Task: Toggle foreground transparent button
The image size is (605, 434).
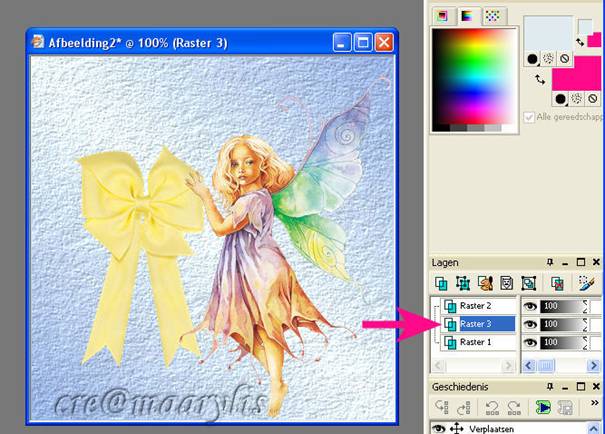Action: click(x=564, y=59)
